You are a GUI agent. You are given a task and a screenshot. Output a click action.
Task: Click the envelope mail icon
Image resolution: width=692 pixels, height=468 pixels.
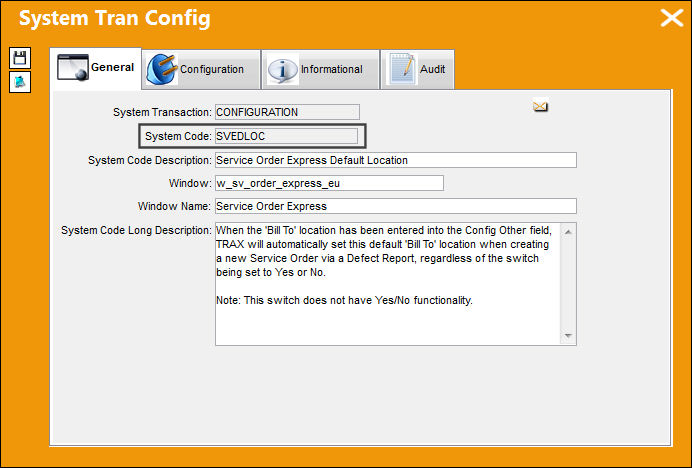click(x=540, y=106)
